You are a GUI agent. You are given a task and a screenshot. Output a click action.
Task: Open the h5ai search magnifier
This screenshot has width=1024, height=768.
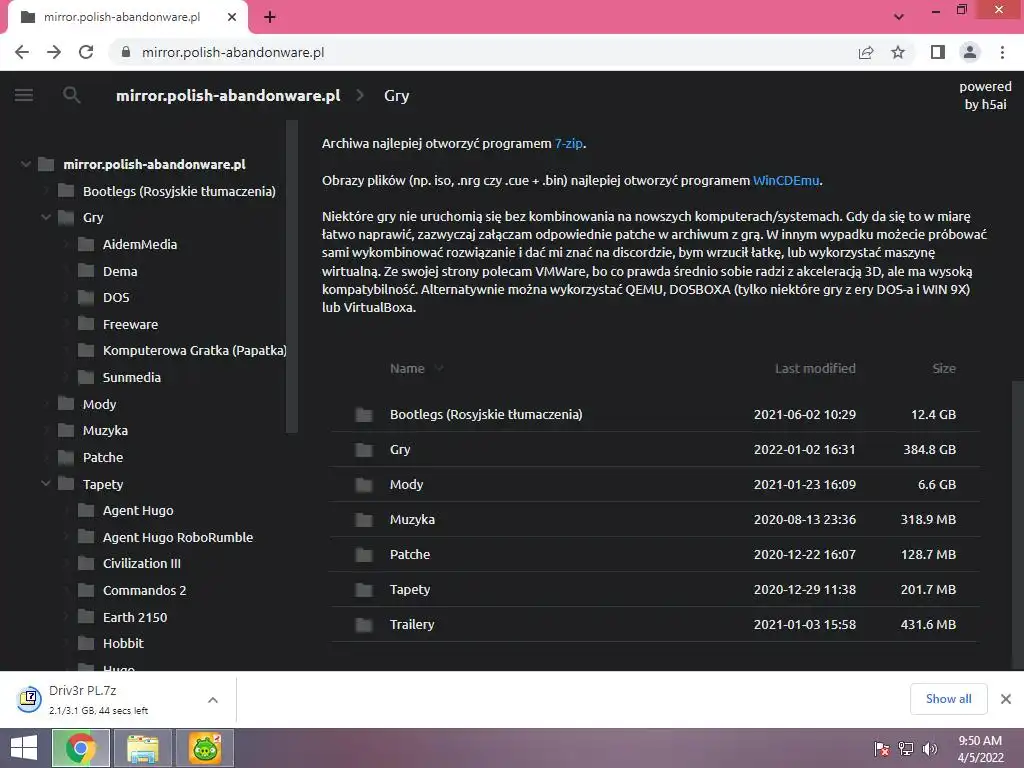[72, 95]
